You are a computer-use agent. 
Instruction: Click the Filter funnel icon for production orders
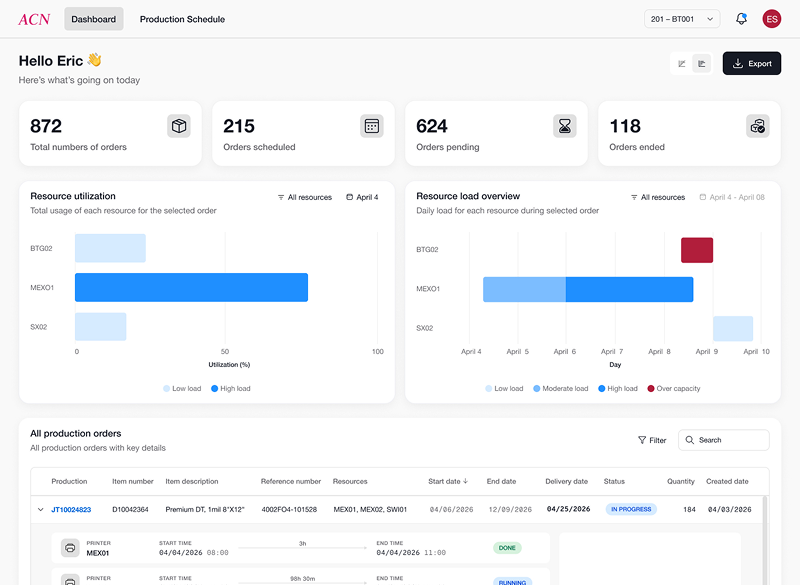[x=642, y=440]
